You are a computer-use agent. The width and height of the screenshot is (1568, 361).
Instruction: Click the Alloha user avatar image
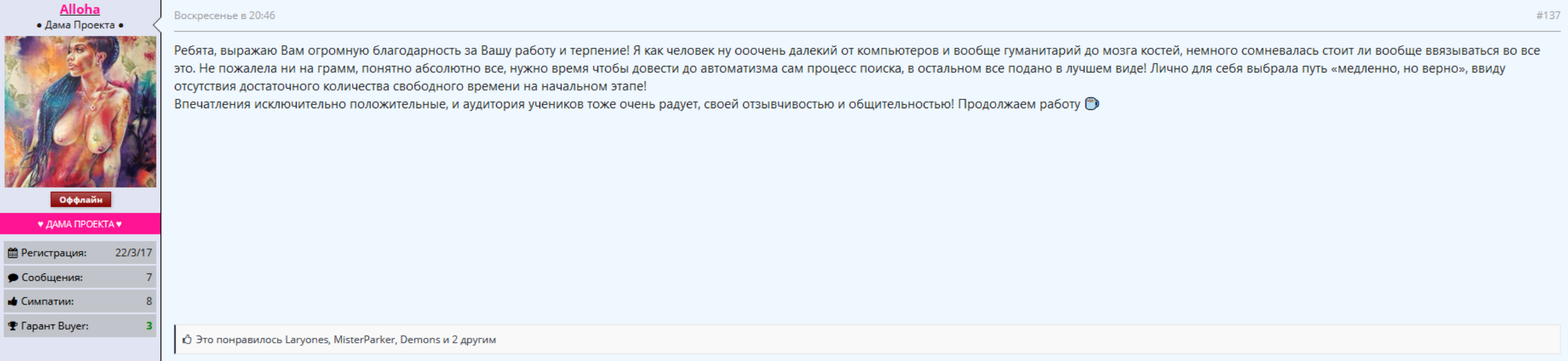pyautogui.click(x=81, y=111)
